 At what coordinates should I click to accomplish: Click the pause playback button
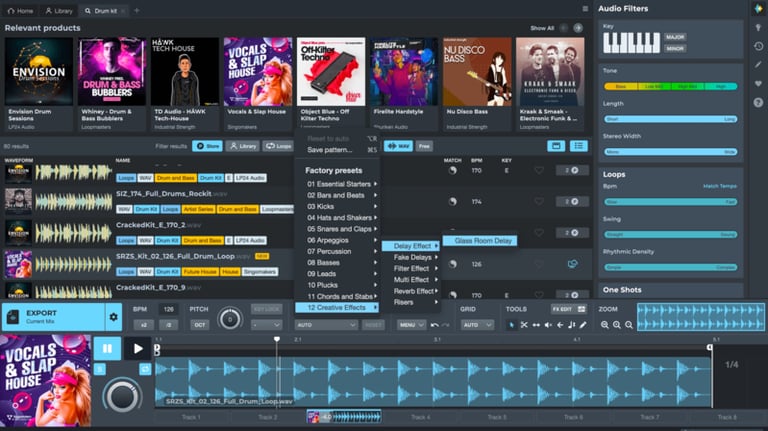click(107, 349)
